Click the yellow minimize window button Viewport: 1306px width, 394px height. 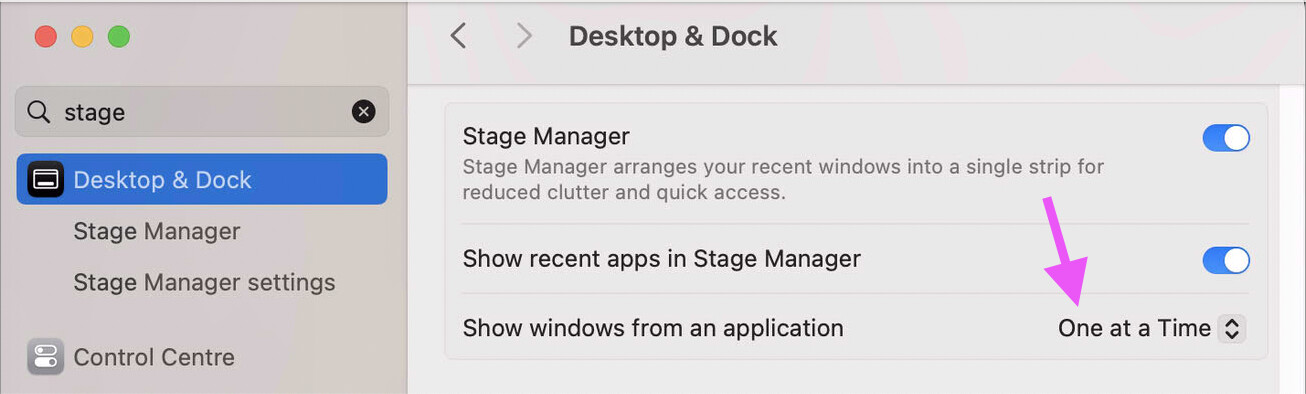click(82, 37)
